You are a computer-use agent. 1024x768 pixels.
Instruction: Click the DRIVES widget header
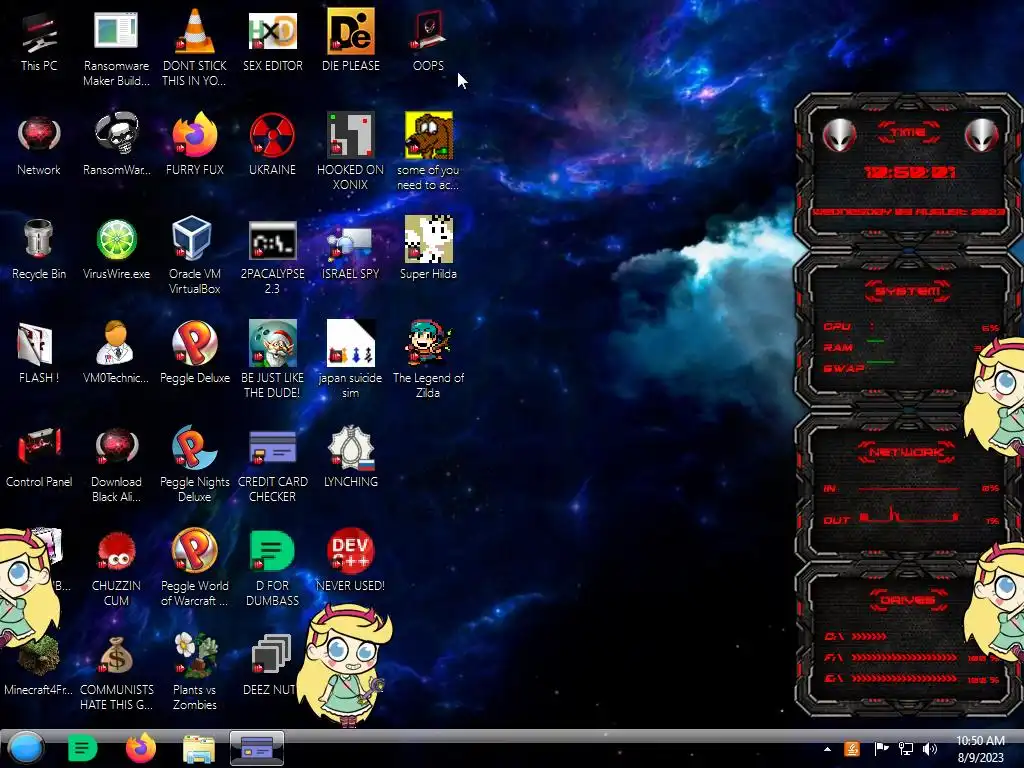tap(908, 600)
